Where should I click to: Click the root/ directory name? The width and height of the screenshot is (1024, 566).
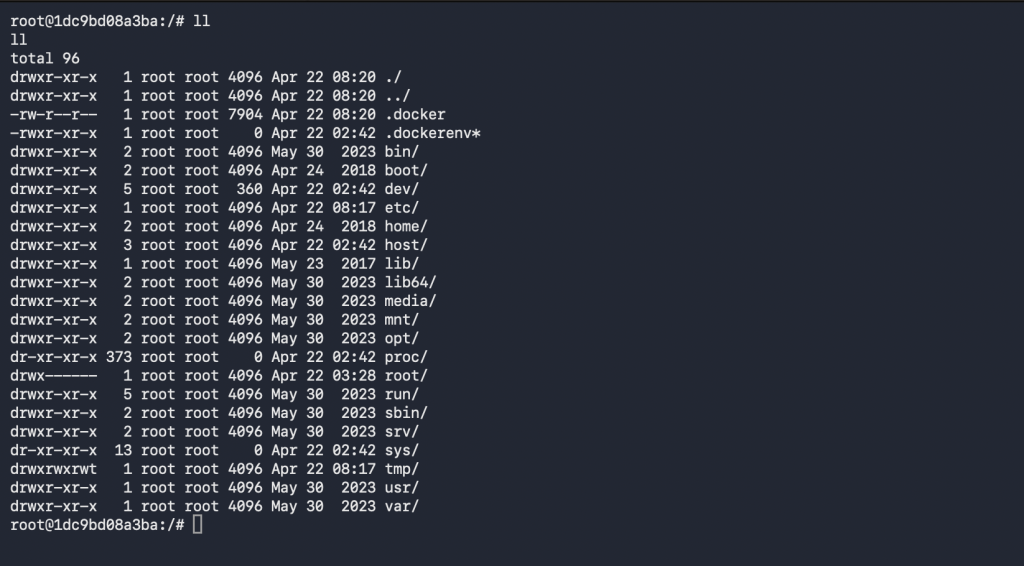tap(406, 376)
